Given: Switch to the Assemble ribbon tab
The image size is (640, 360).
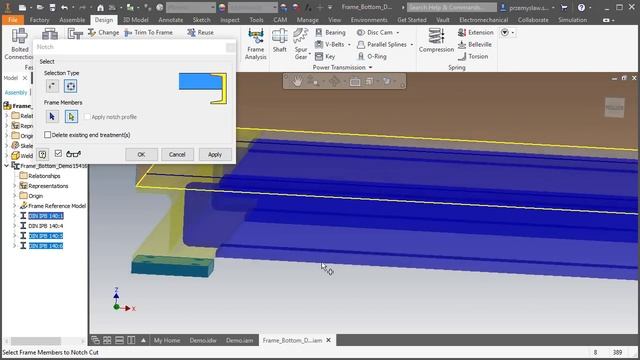Looking at the screenshot, I should 72,20.
